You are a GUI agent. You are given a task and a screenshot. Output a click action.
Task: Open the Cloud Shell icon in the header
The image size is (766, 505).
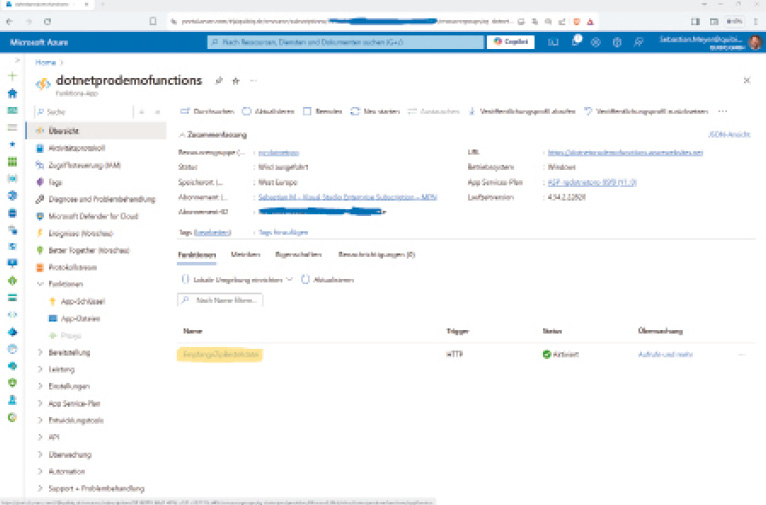pos(553,42)
